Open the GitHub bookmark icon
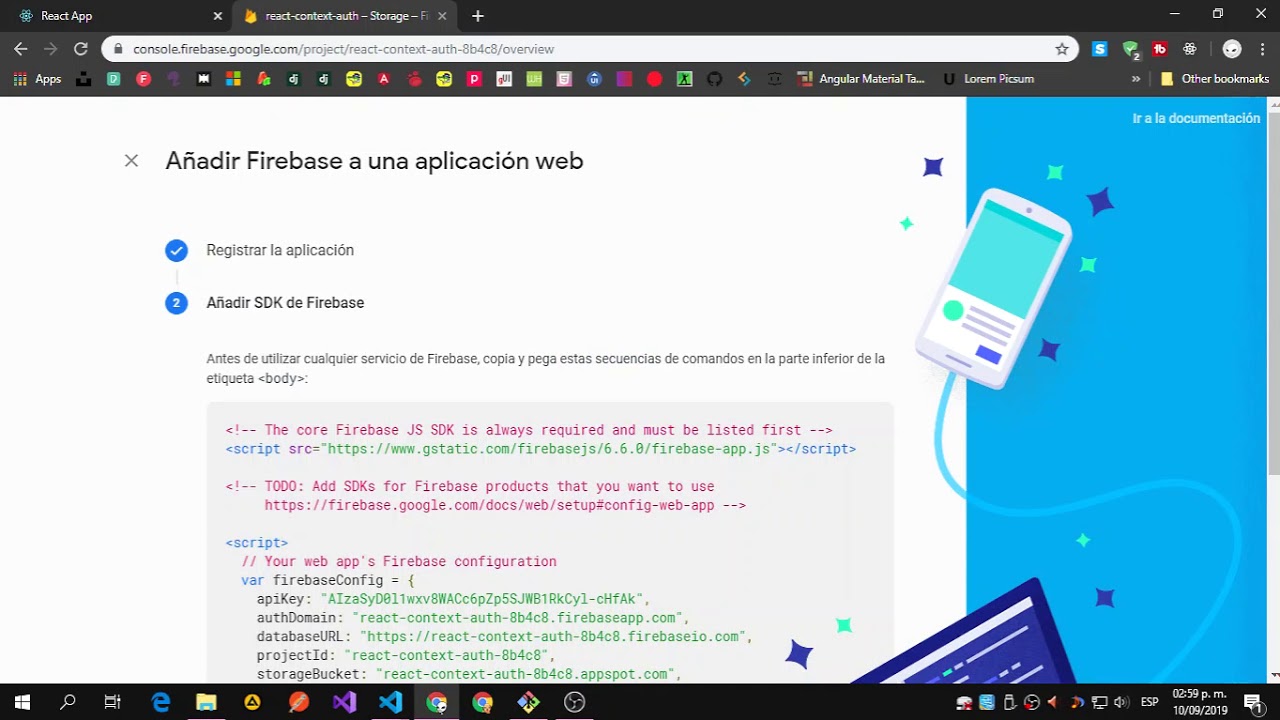The width and height of the screenshot is (1280, 720). 714,79
